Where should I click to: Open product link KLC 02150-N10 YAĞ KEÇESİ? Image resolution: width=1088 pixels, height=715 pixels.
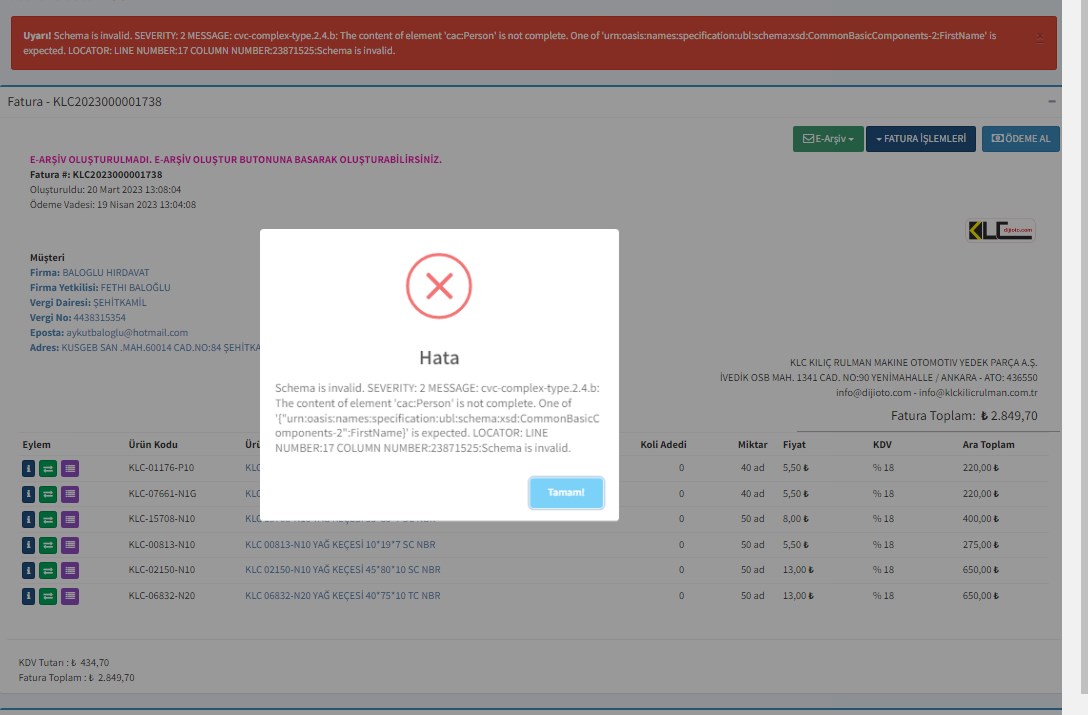342,570
